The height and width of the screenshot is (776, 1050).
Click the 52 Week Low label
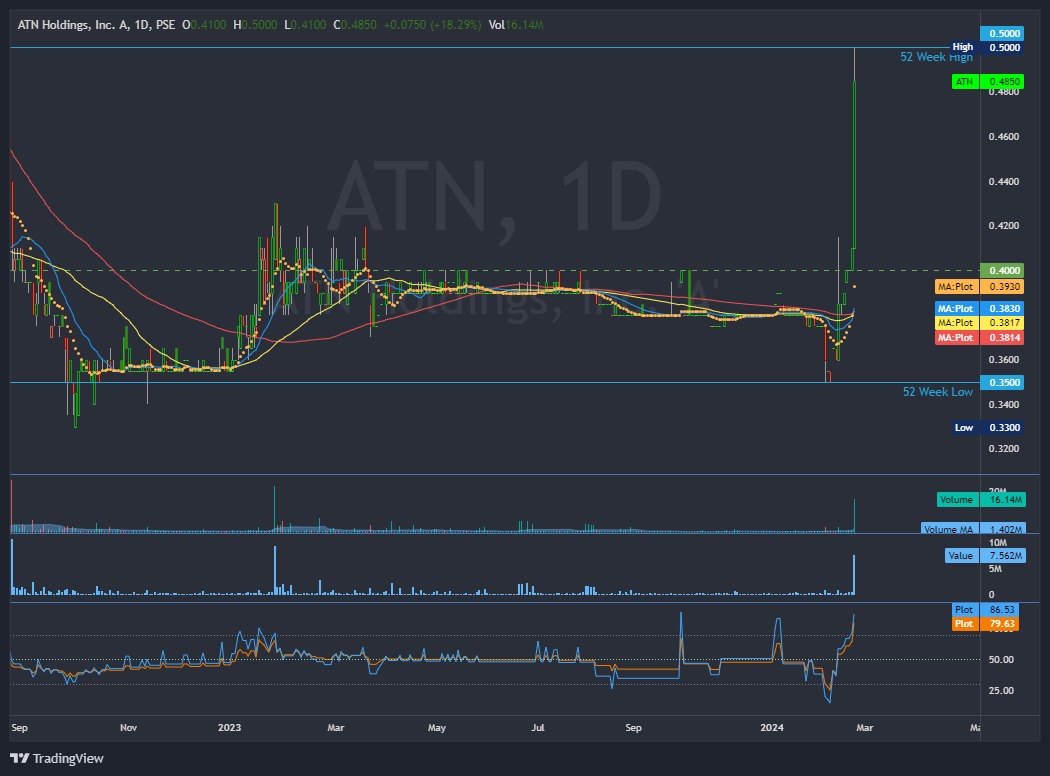click(x=937, y=392)
